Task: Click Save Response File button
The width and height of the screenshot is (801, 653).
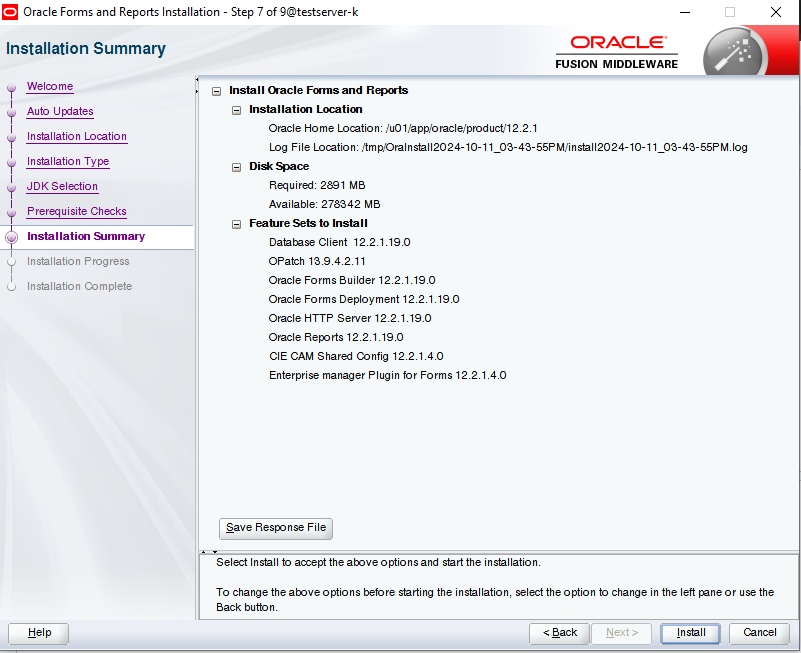Action: [276, 528]
